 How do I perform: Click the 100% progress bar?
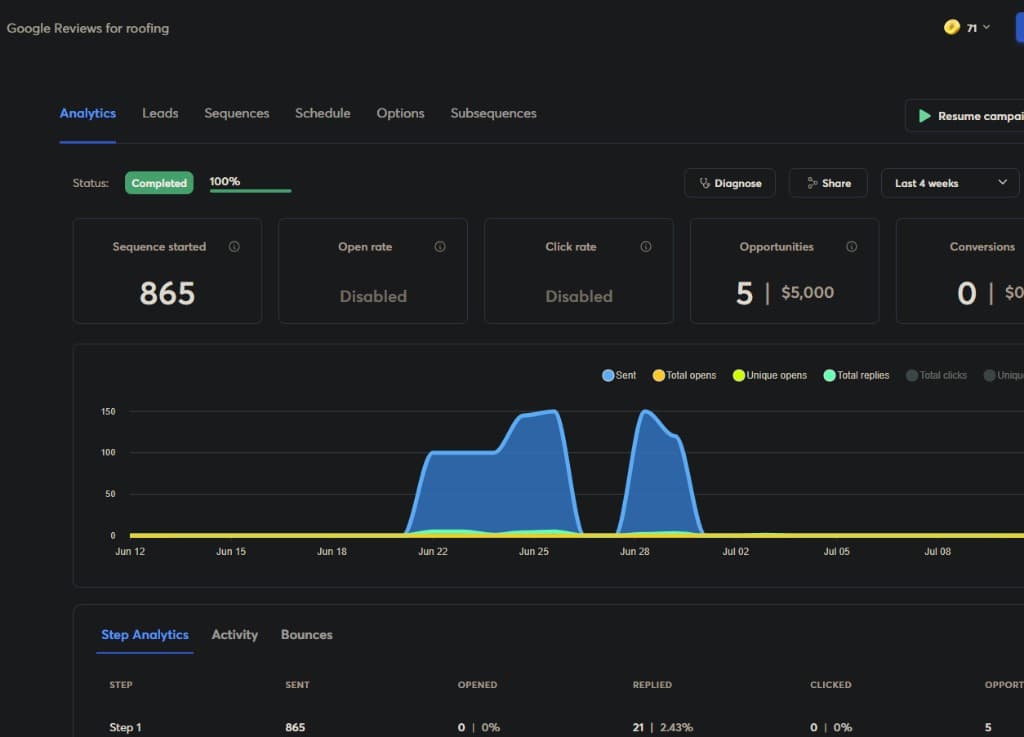tap(250, 191)
